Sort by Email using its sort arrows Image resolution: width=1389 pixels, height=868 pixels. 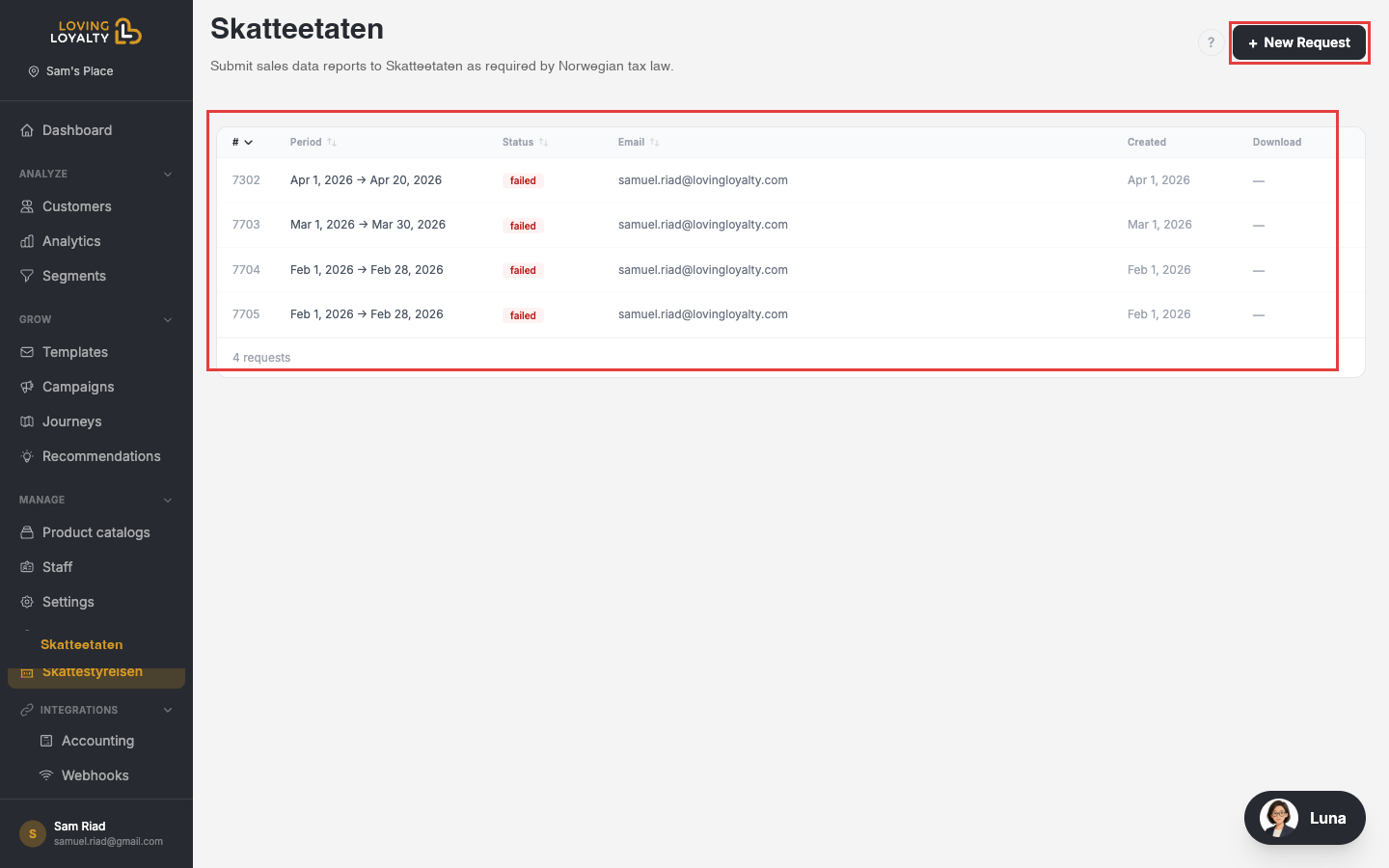[x=655, y=142]
